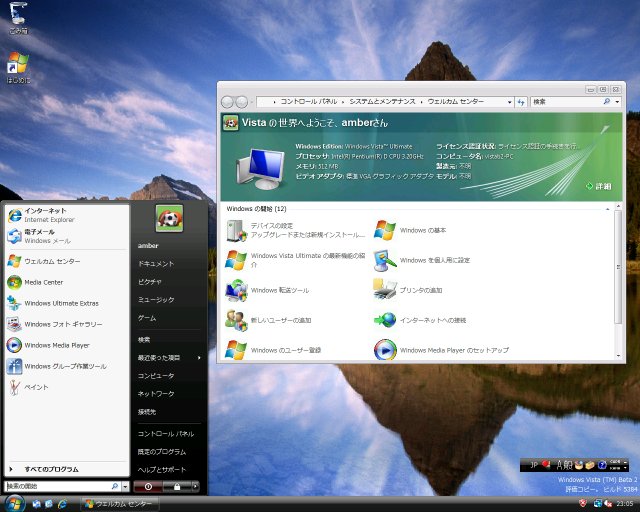Click the Welcome Center vertical scrollbar

618,266
